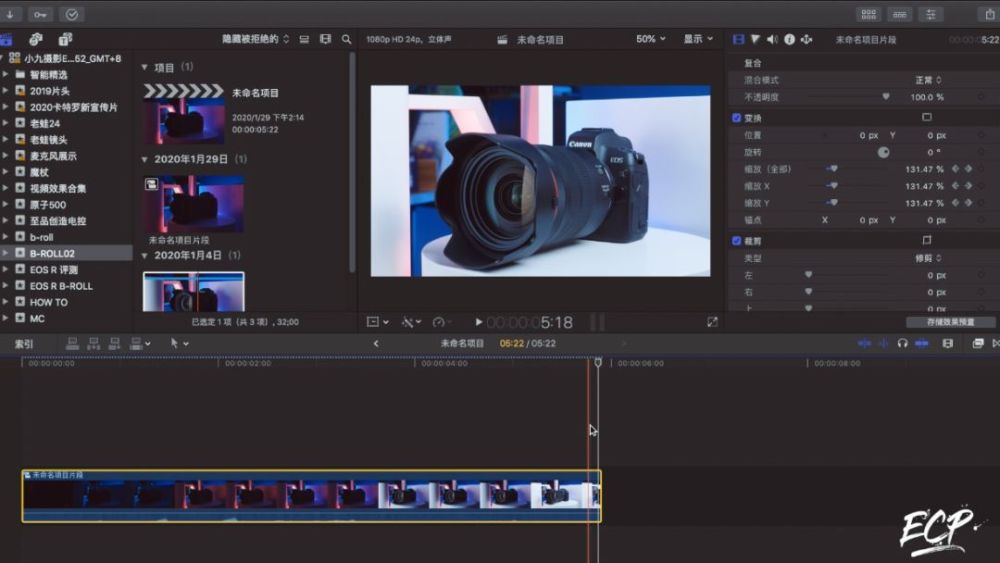Play the viewer video
The height and width of the screenshot is (563, 1000).
click(478, 322)
